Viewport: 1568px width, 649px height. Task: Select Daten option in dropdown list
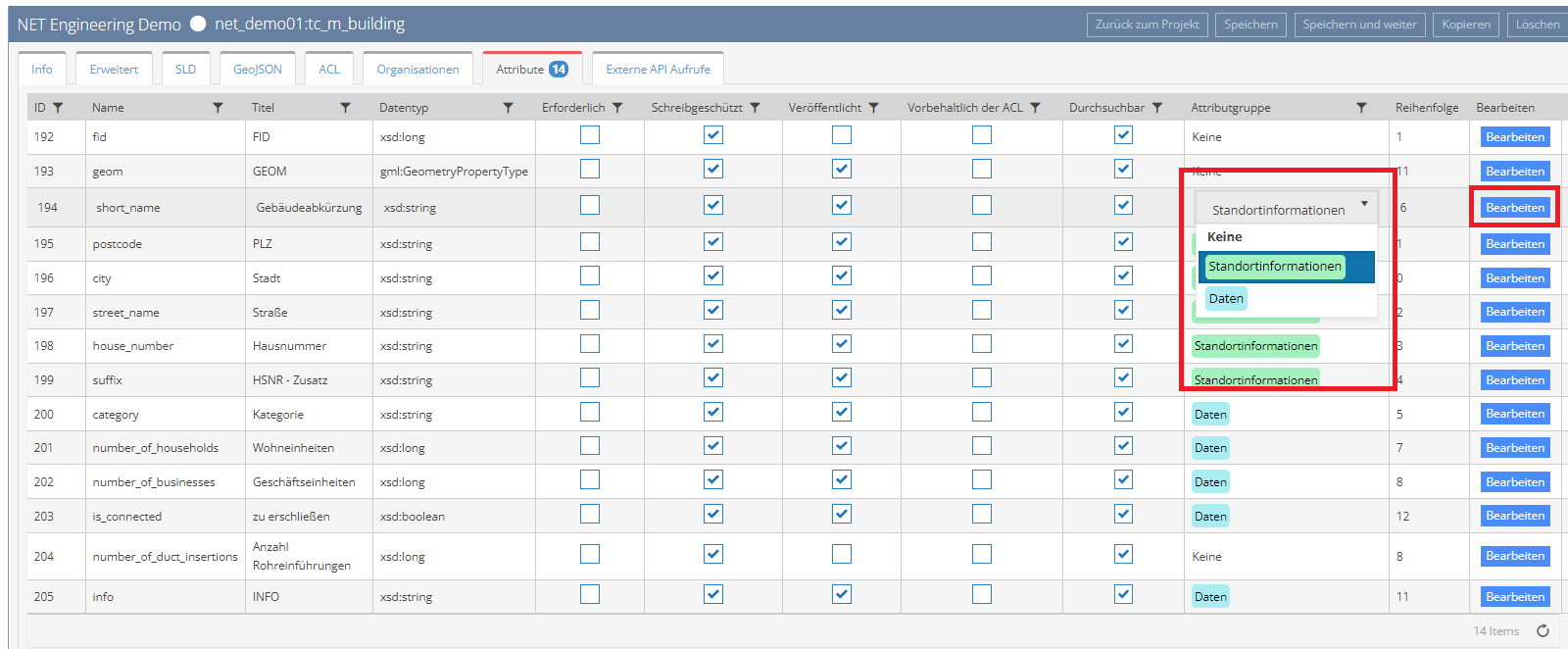[1286, 299]
